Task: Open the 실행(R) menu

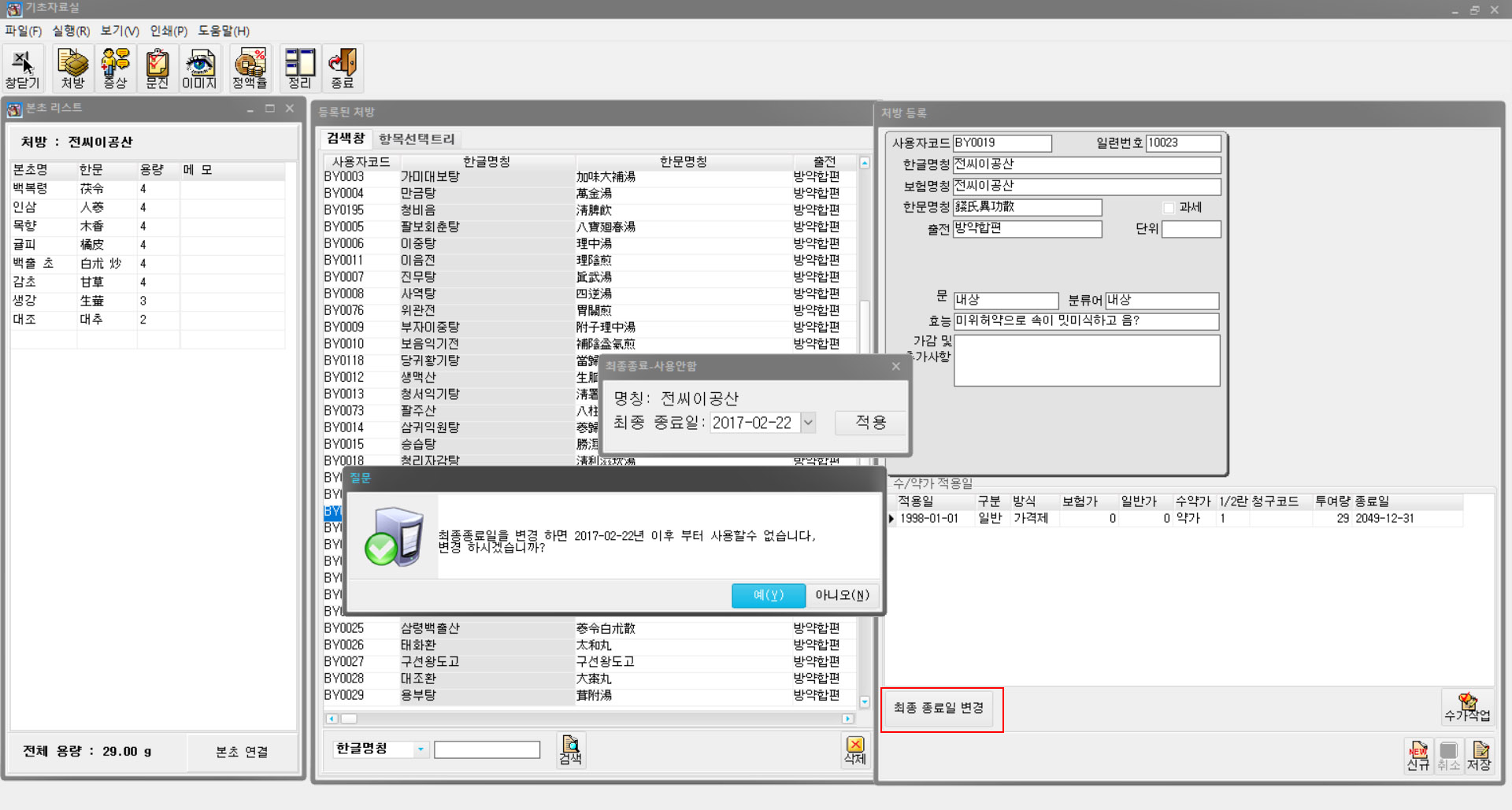Action: [71, 31]
